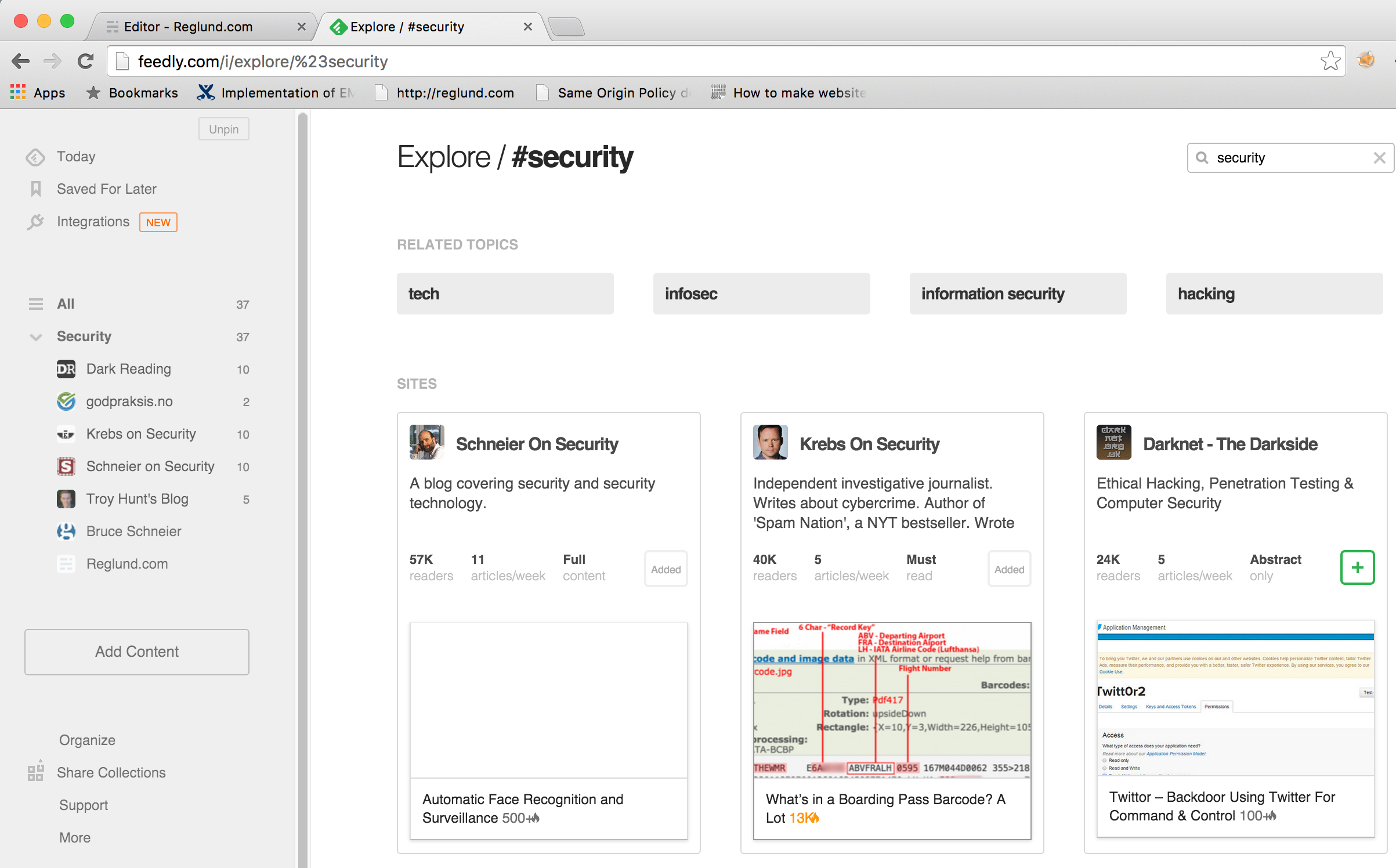Open the Reglund.com feed
The height and width of the screenshot is (868, 1396).
tap(127, 564)
